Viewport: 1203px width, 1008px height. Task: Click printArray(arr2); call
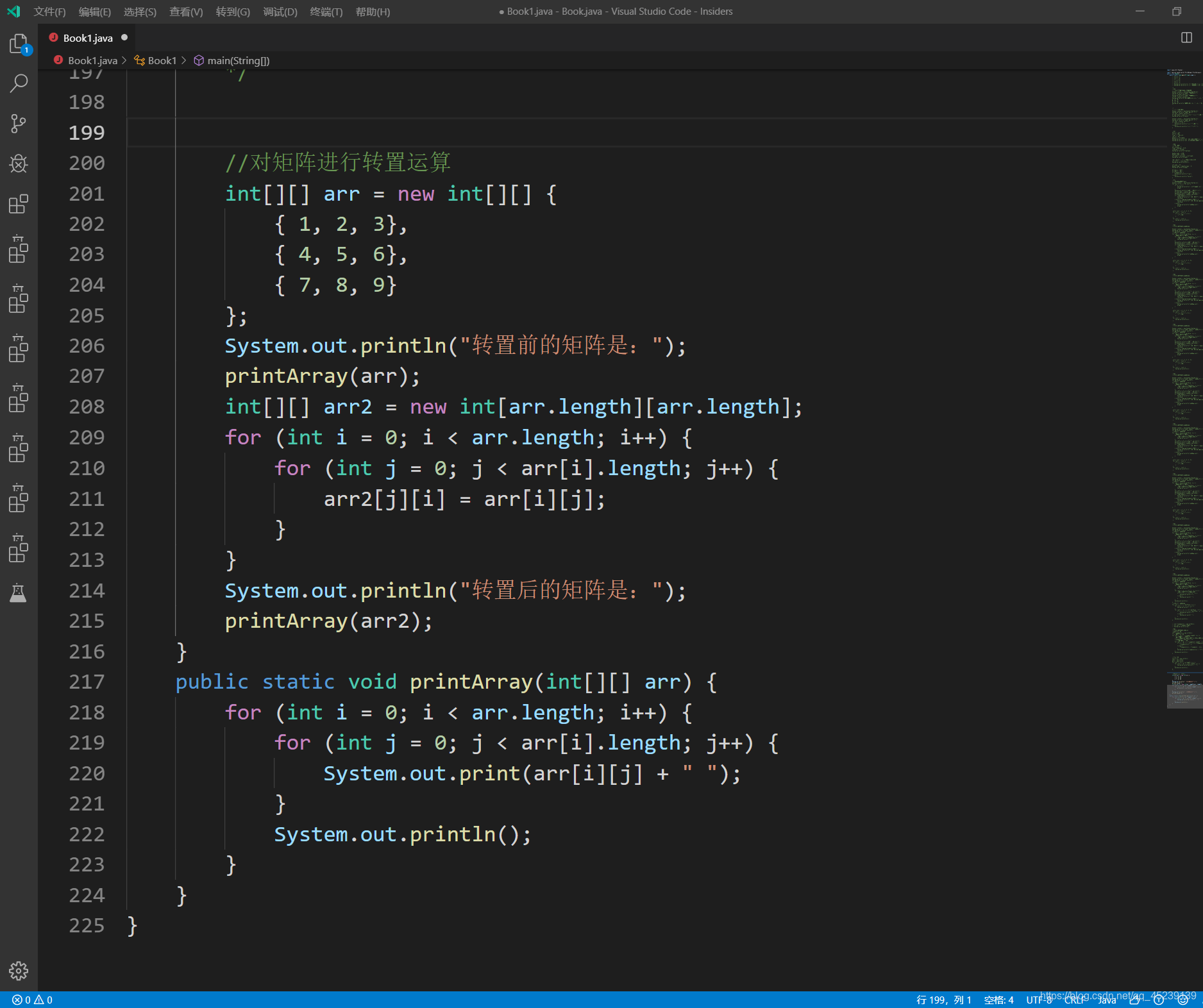point(329,621)
